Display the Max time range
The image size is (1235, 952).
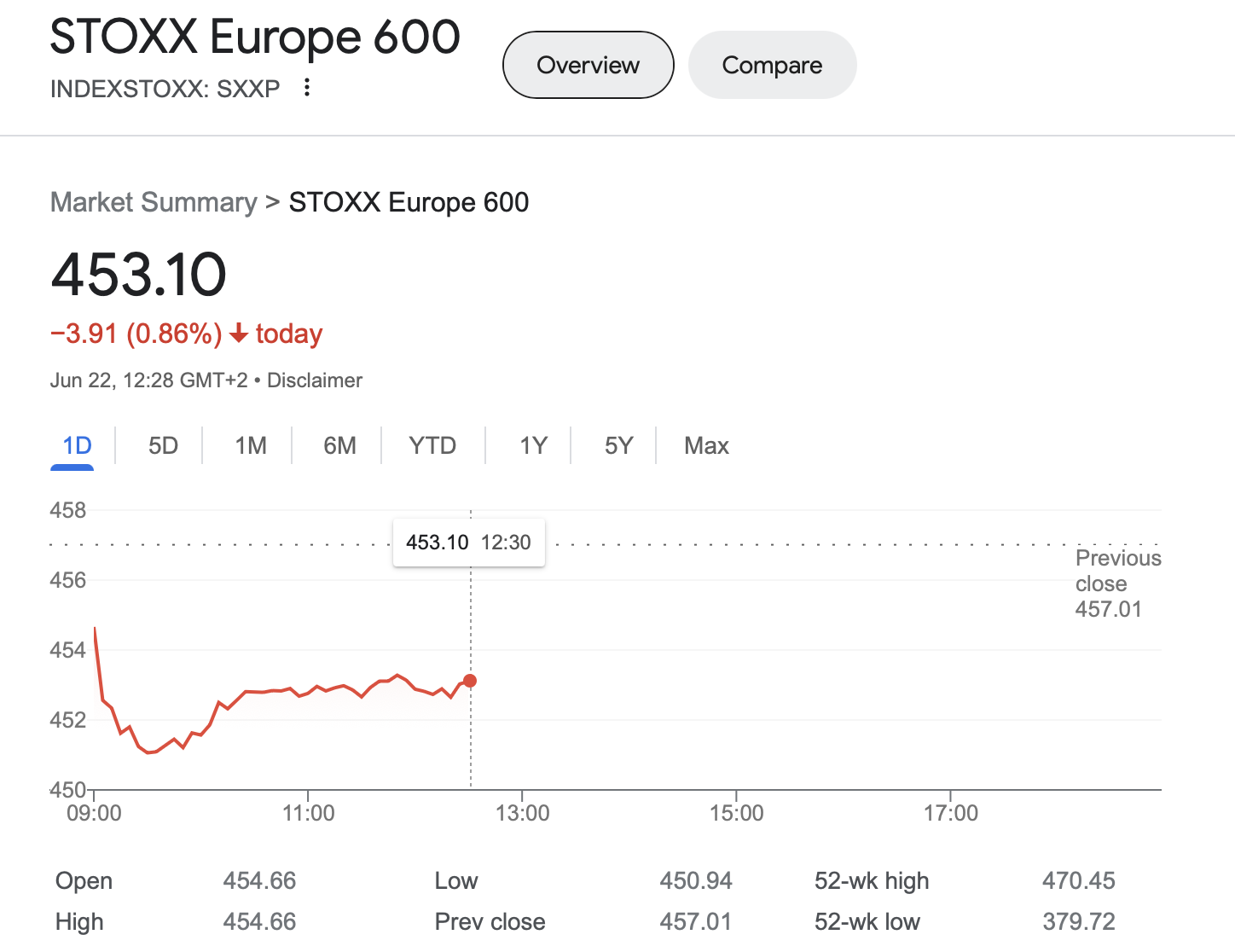pos(706,445)
